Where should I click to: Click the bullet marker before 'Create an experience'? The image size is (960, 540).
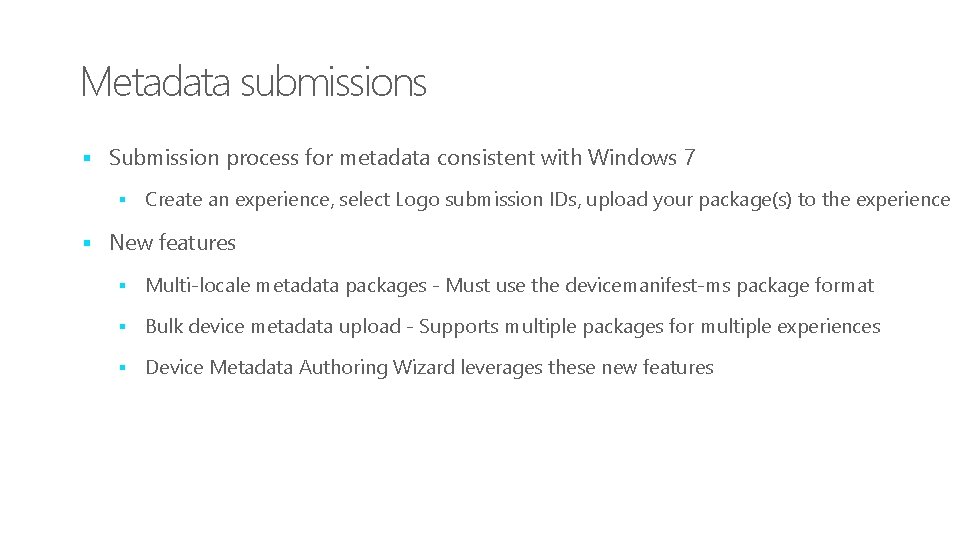pyautogui.click(x=122, y=200)
